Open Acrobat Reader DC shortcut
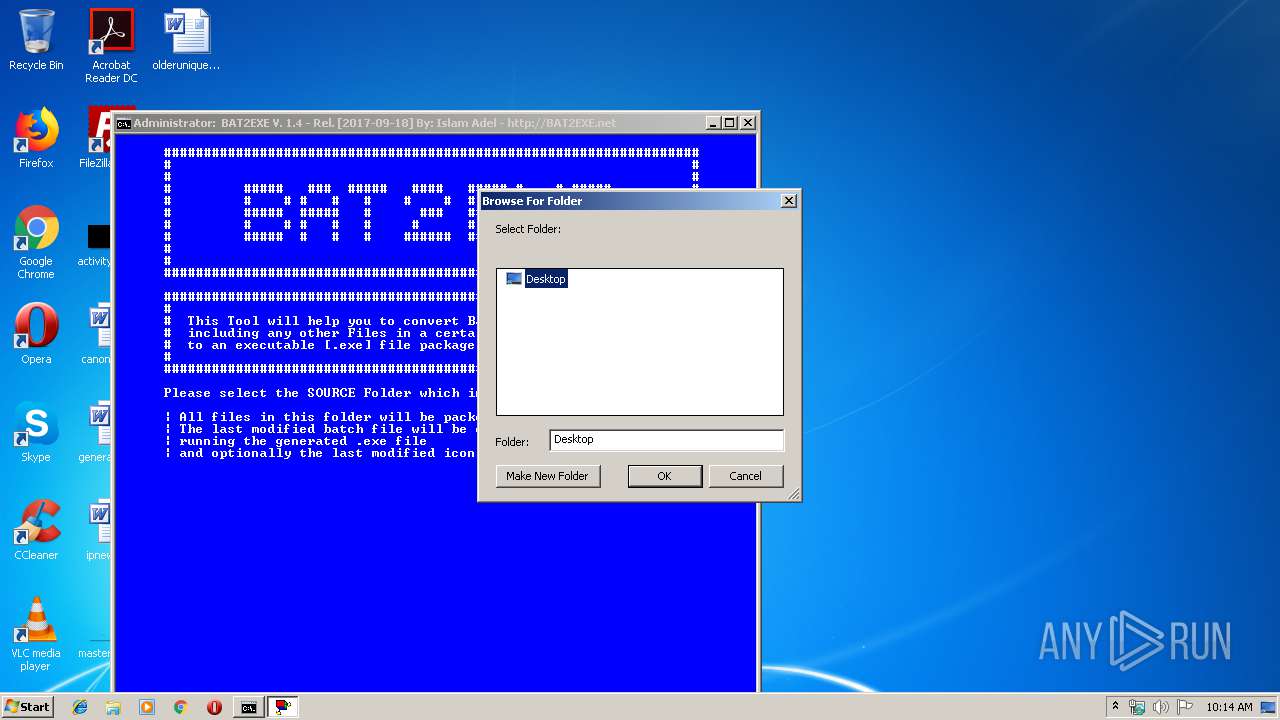Viewport: 1280px width, 720px height. tap(111, 45)
